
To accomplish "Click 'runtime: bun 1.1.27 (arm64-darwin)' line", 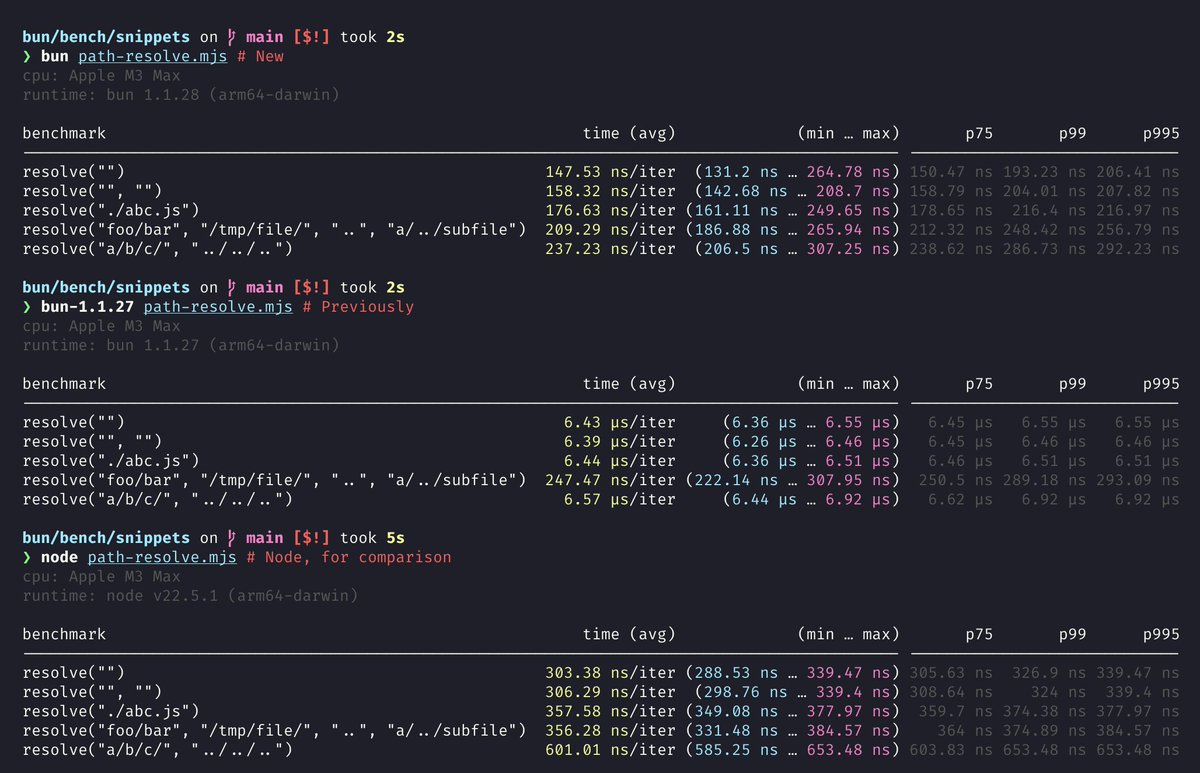I will pyautogui.click(x=181, y=345).
